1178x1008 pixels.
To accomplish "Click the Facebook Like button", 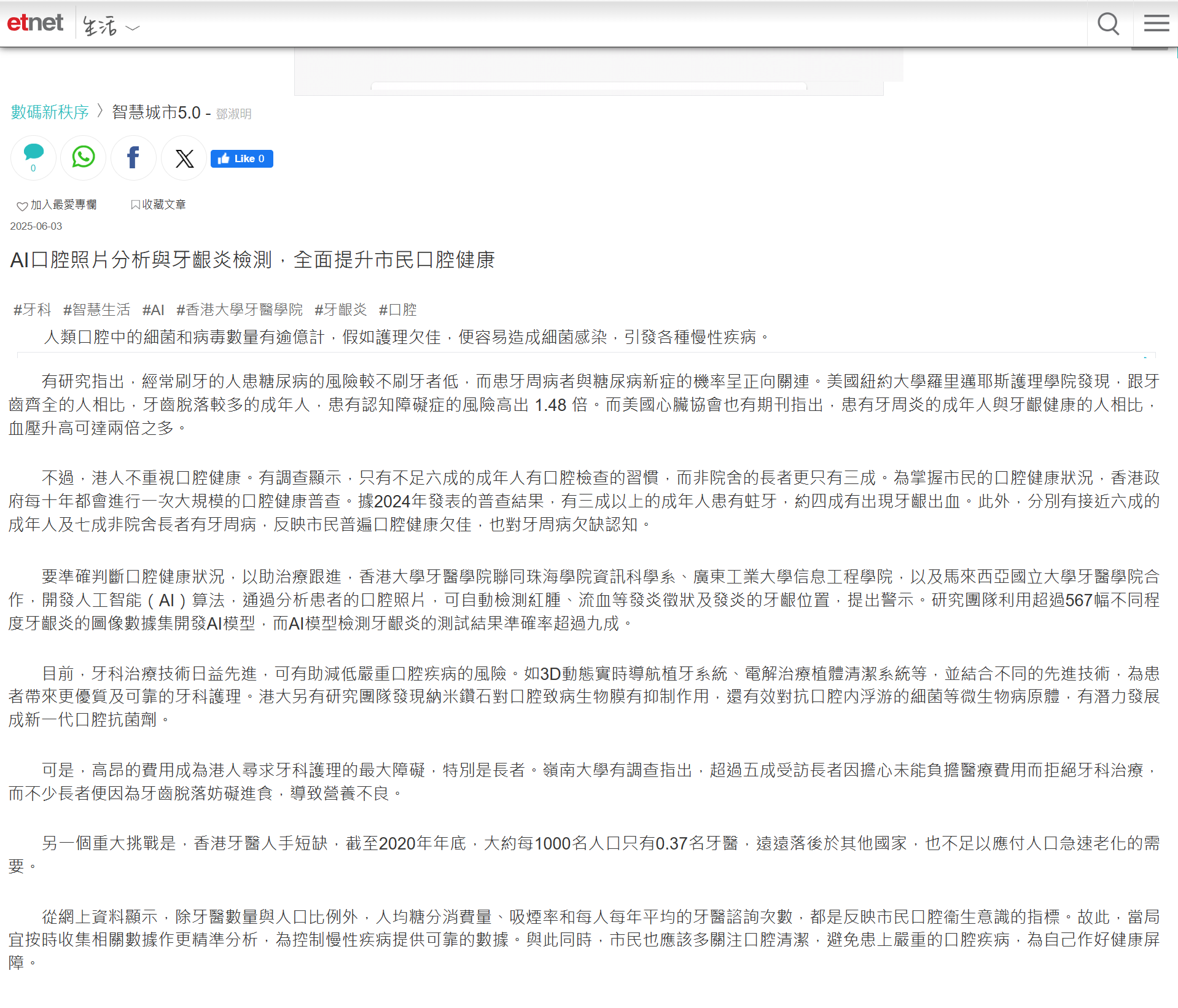I will click(x=242, y=158).
